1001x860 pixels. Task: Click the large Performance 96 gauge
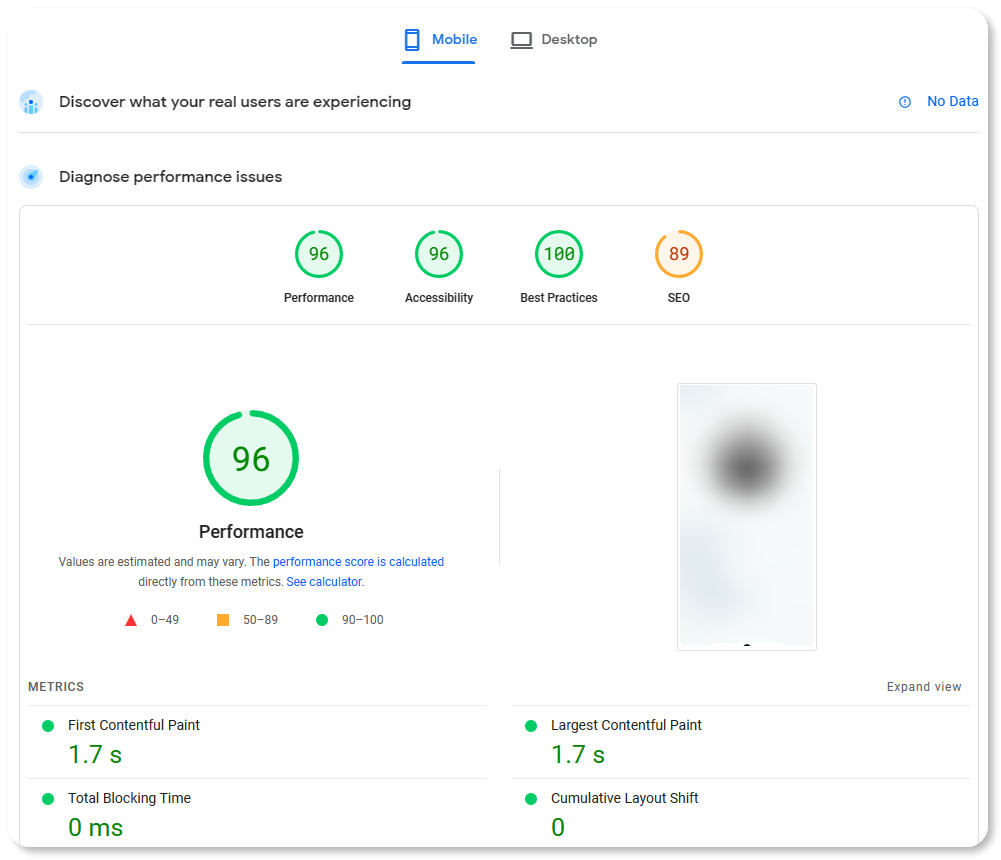(x=251, y=458)
